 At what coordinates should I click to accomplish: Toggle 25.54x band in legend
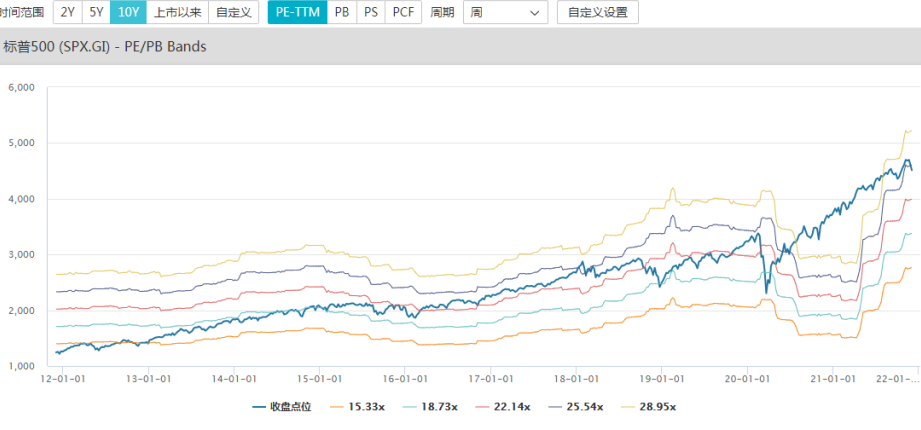(x=577, y=407)
